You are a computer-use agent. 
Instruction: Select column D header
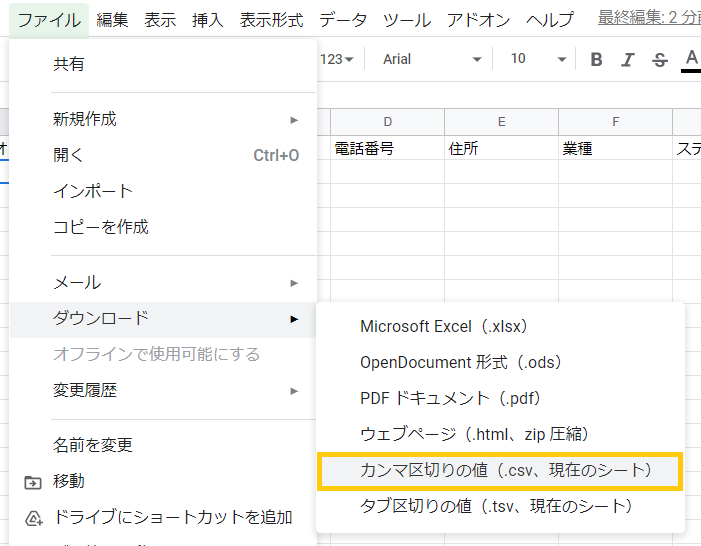pos(388,122)
